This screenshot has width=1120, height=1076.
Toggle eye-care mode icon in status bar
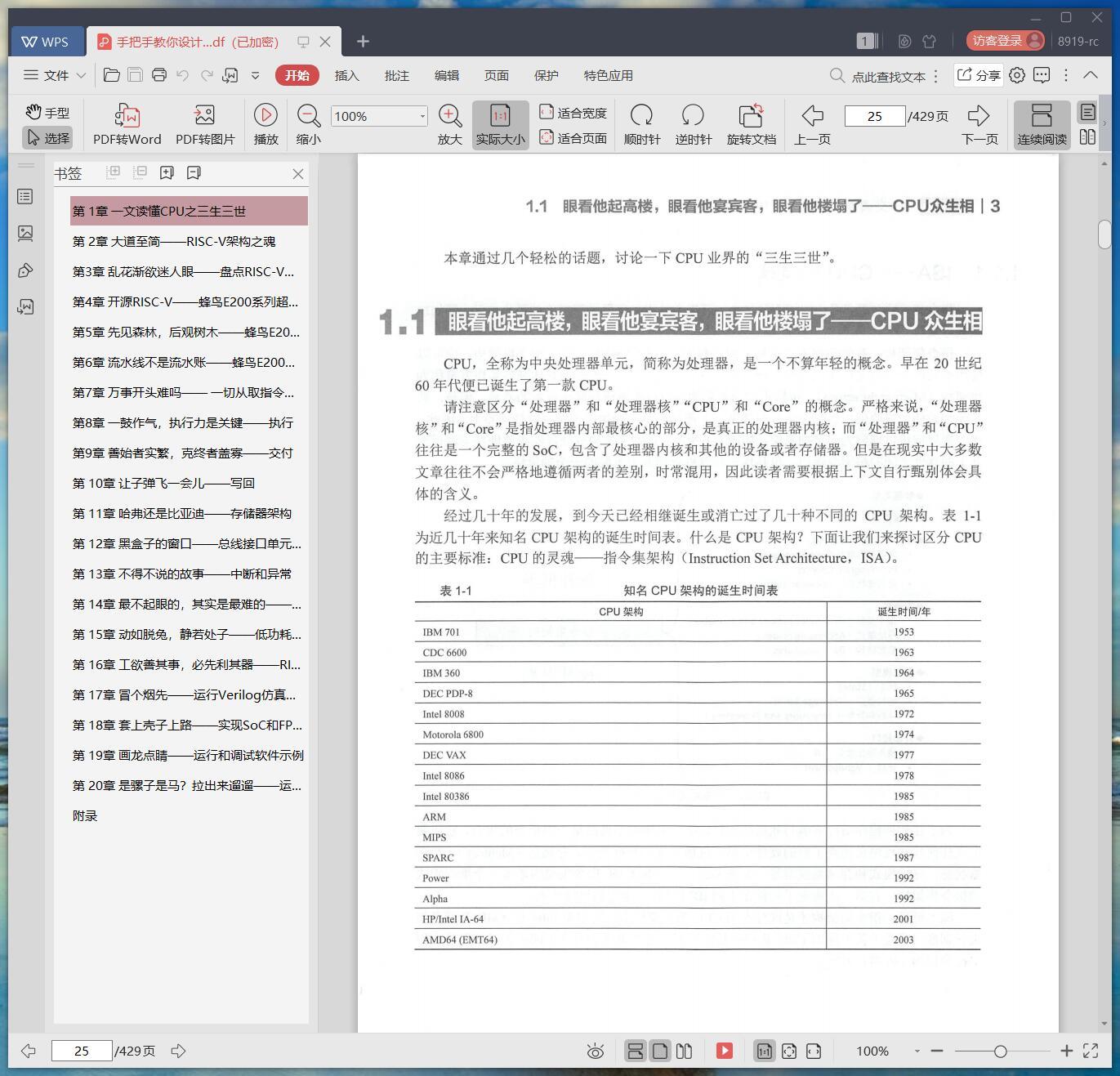pyautogui.click(x=596, y=1051)
